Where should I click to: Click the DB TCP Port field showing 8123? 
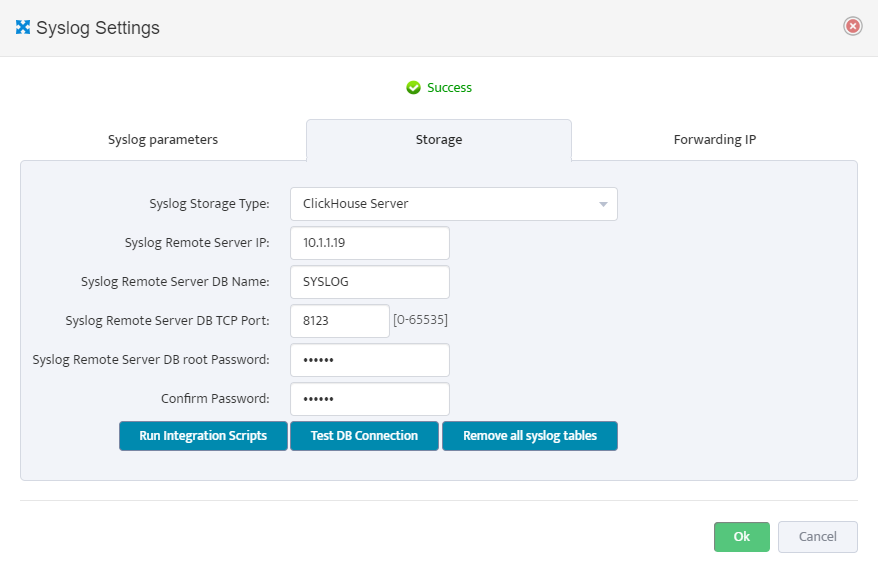pyautogui.click(x=339, y=321)
